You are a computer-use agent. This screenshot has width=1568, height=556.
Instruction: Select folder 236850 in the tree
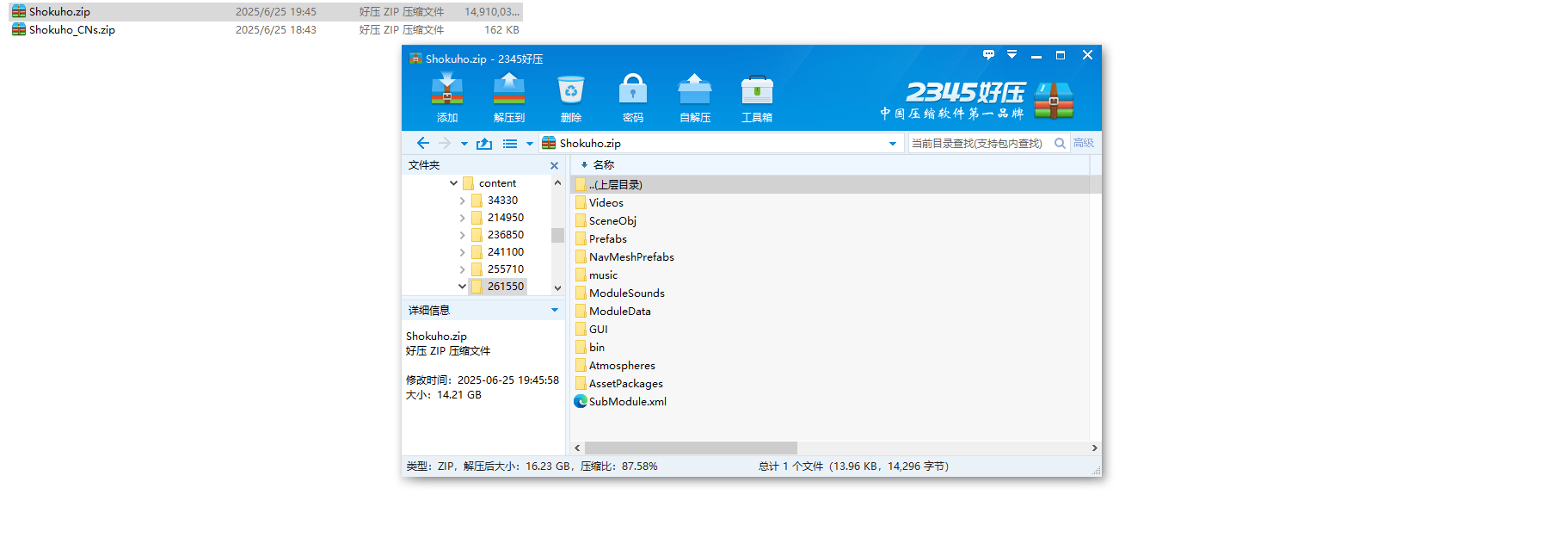tap(497, 235)
